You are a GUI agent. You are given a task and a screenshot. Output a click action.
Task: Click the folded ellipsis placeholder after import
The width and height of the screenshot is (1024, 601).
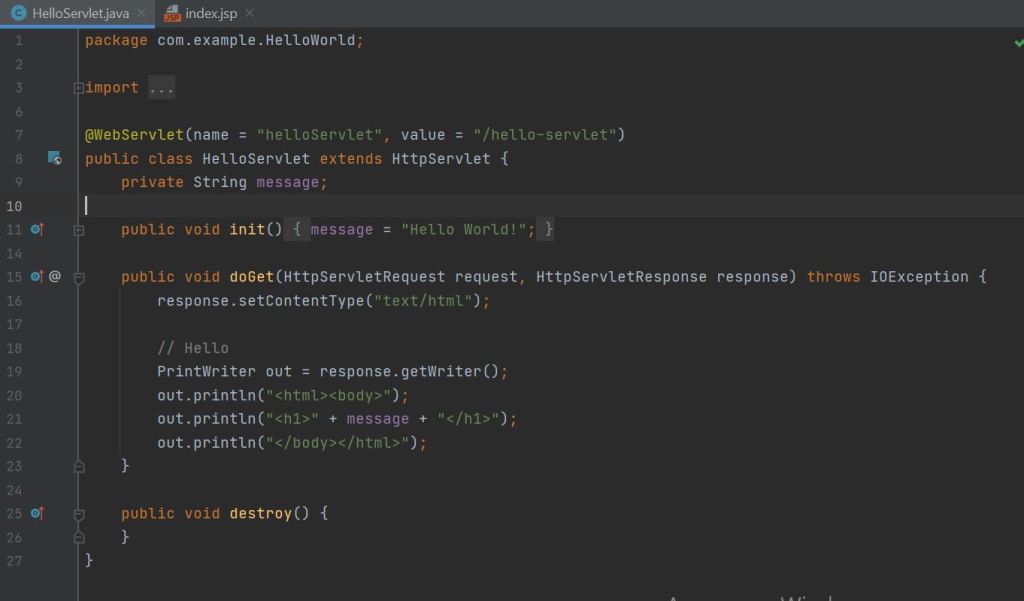click(161, 88)
